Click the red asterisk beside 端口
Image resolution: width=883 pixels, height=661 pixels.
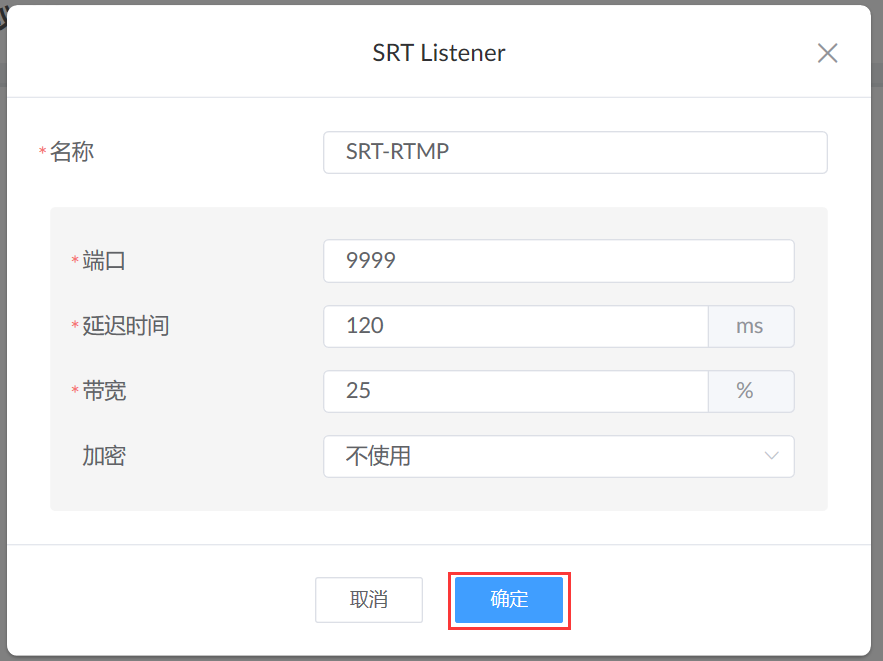[75, 260]
